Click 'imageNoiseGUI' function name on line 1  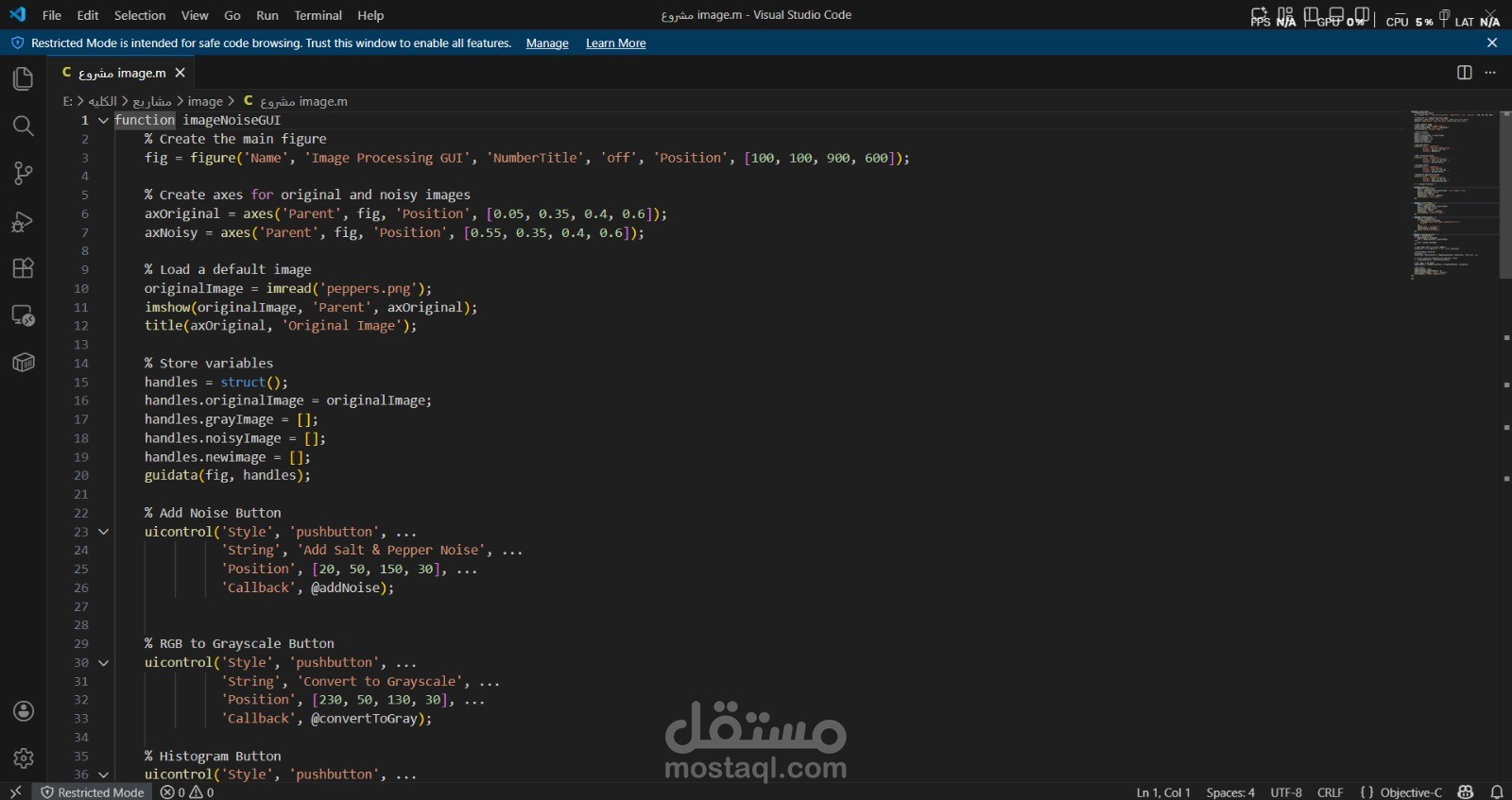[x=232, y=120]
